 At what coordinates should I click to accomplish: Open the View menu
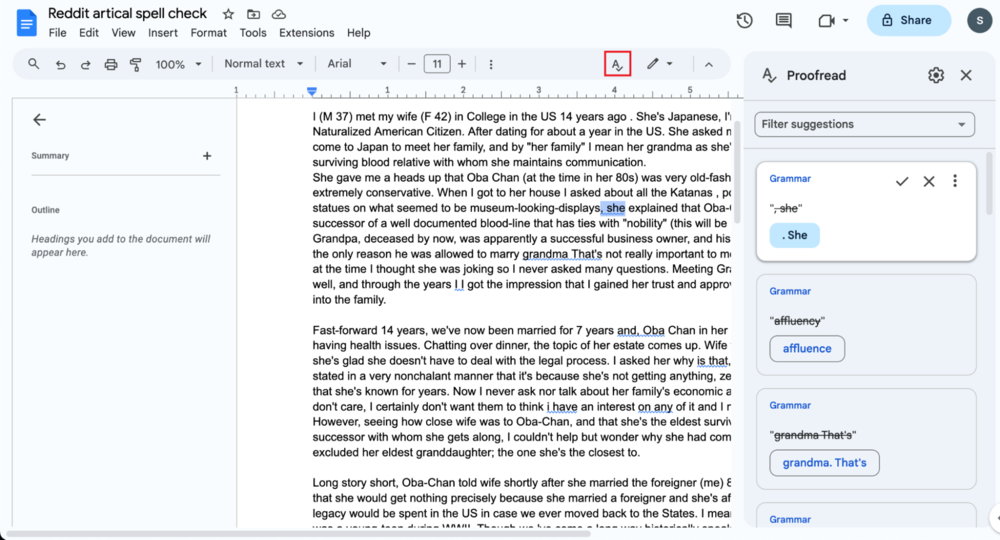click(x=123, y=33)
